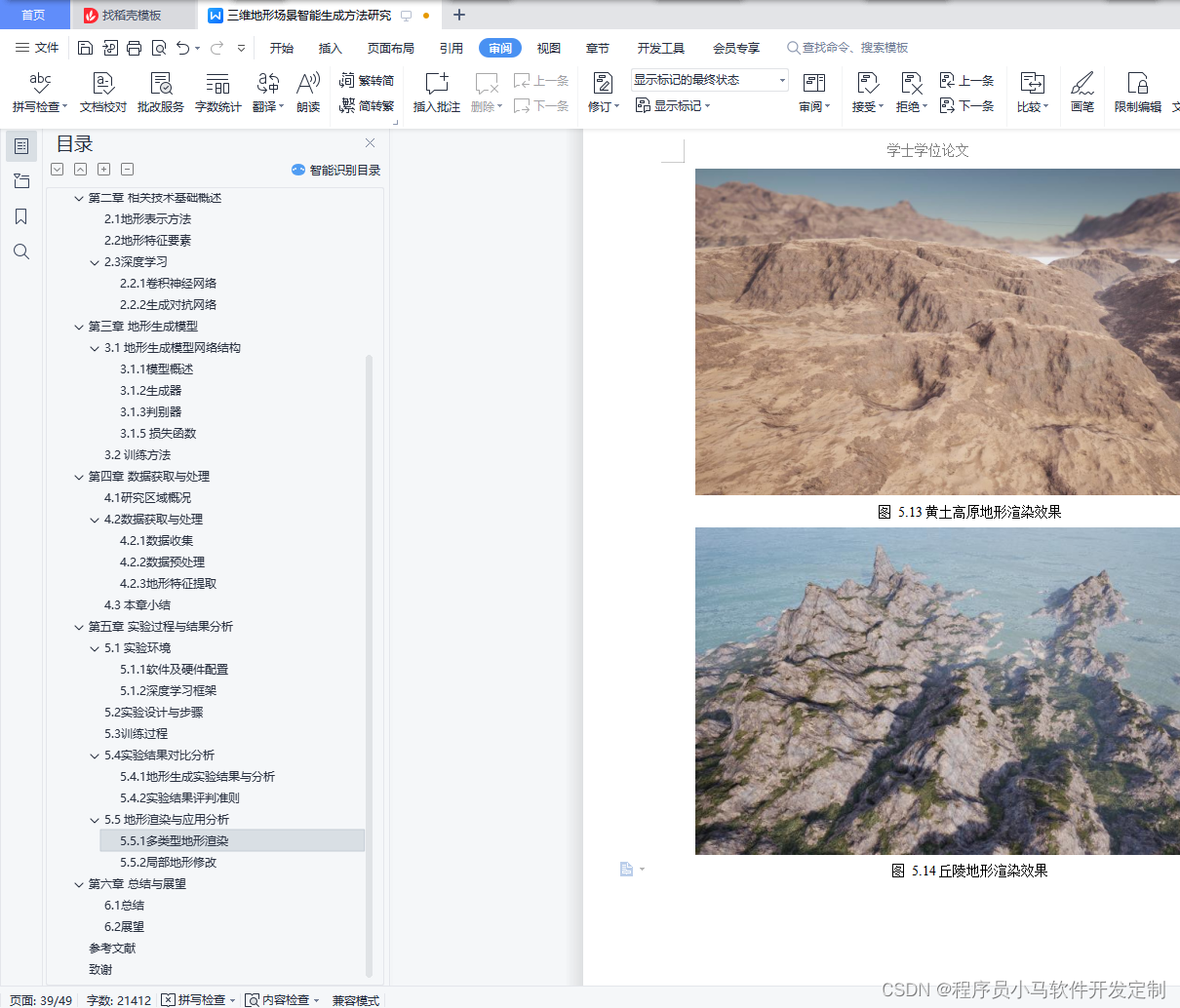Select the outline/TOC icon in left sidebar
1180x1008 pixels.
[x=21, y=146]
